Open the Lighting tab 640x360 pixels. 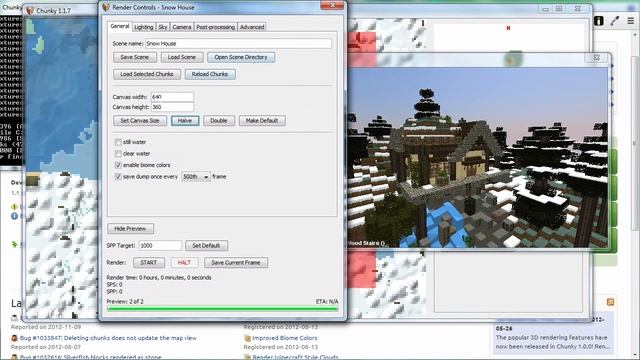click(x=144, y=27)
